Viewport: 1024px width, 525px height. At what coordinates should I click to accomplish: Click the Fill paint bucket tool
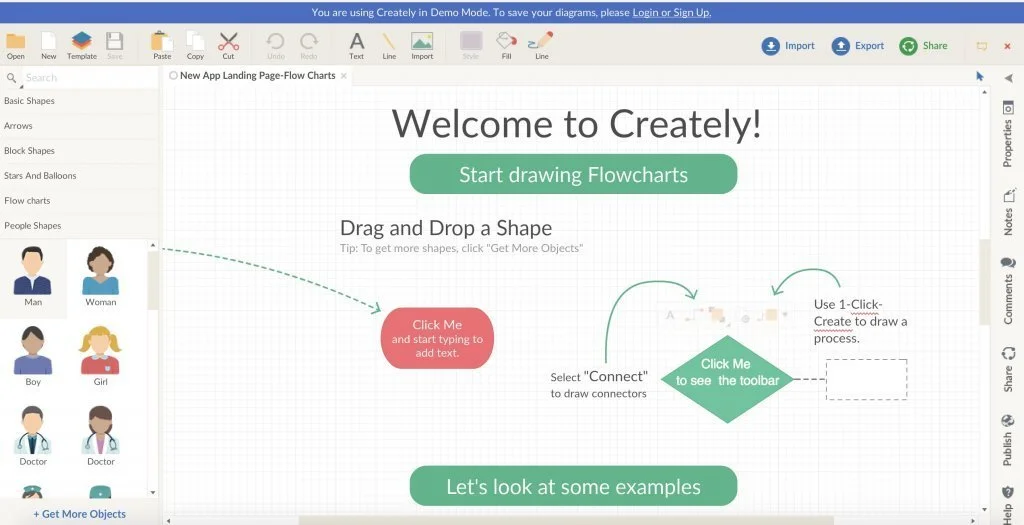[x=506, y=40]
